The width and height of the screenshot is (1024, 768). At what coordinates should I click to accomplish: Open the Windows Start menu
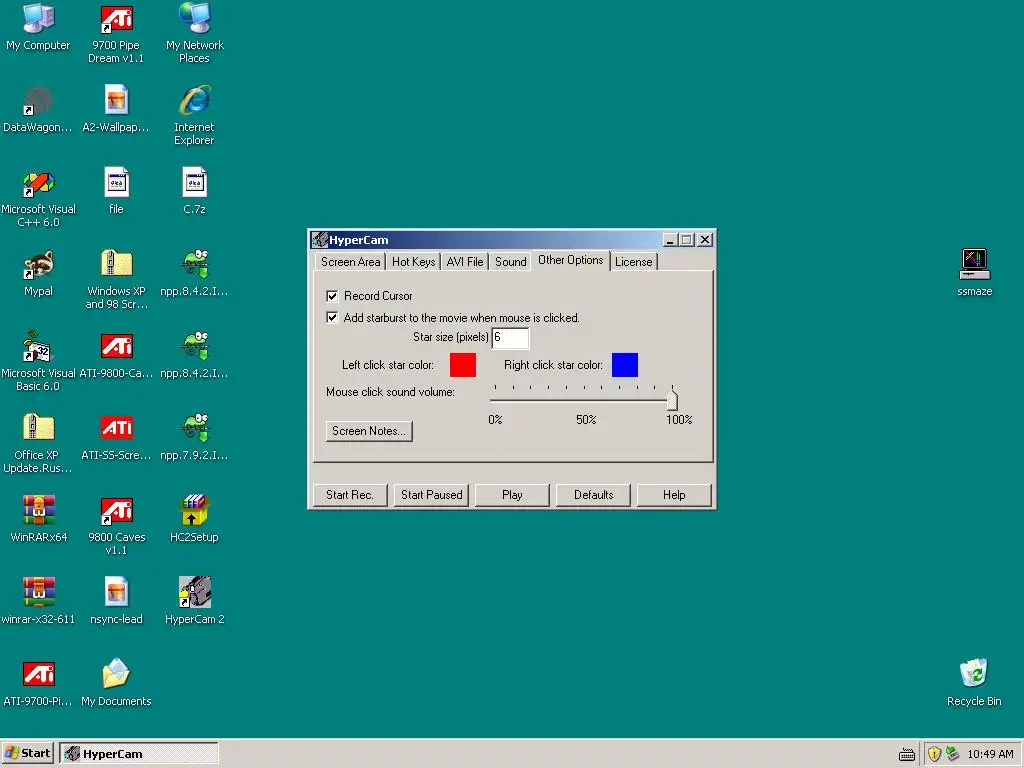click(x=28, y=754)
